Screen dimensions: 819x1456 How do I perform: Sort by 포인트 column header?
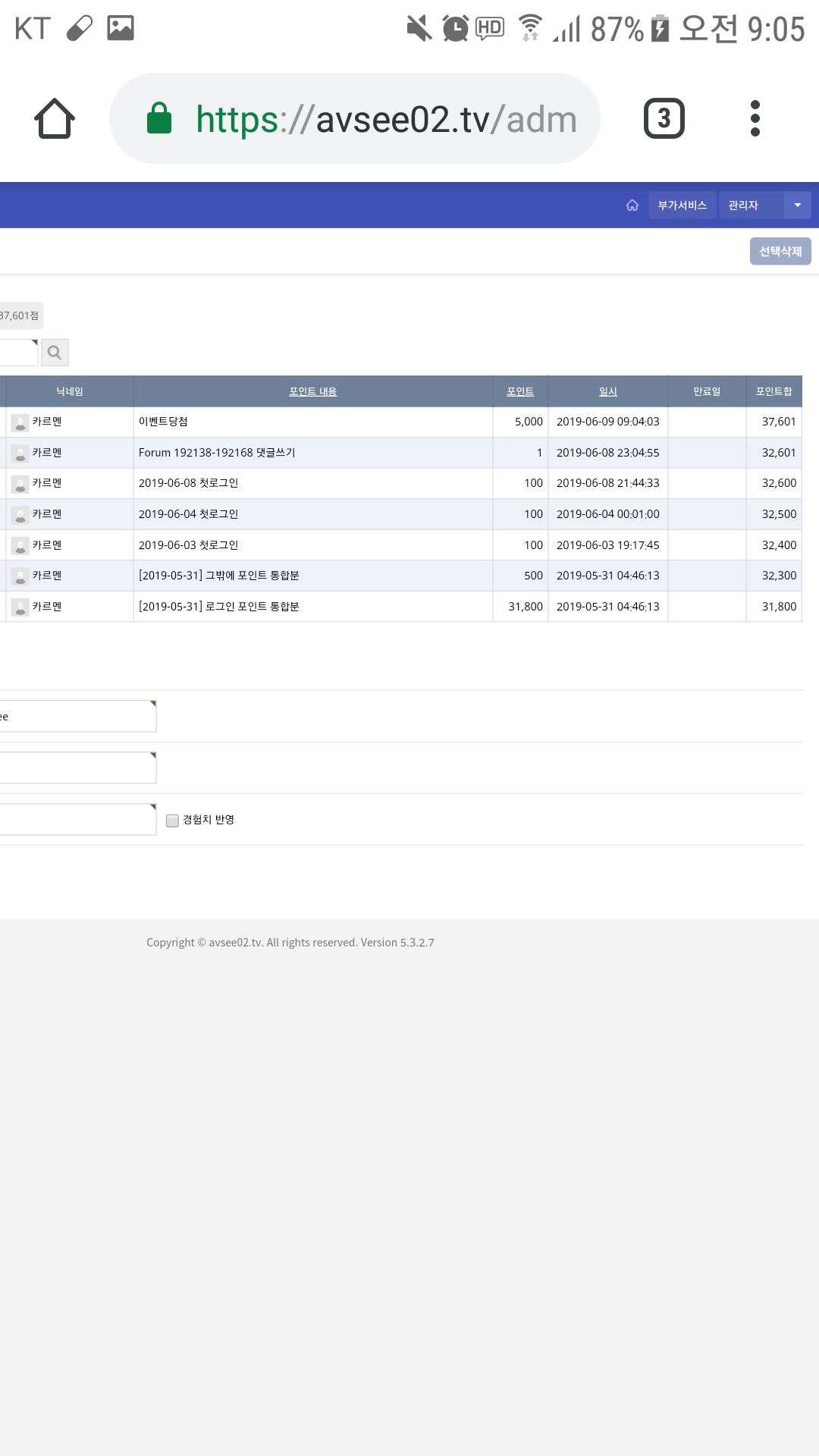point(520,391)
